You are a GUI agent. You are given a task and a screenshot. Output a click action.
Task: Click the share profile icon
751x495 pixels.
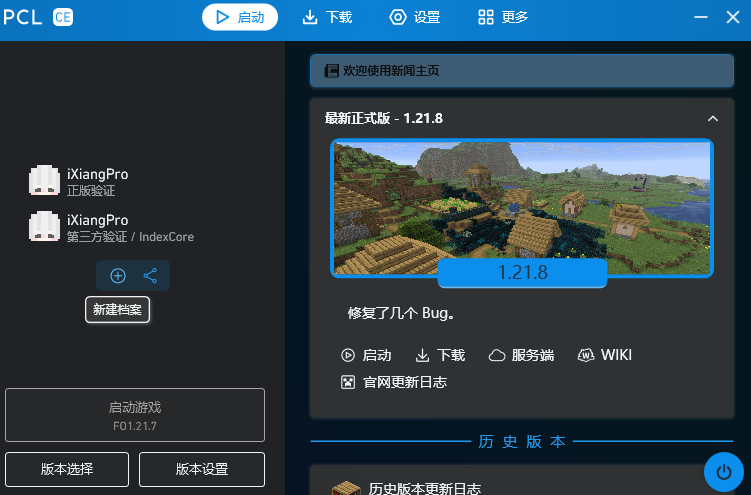[150, 276]
